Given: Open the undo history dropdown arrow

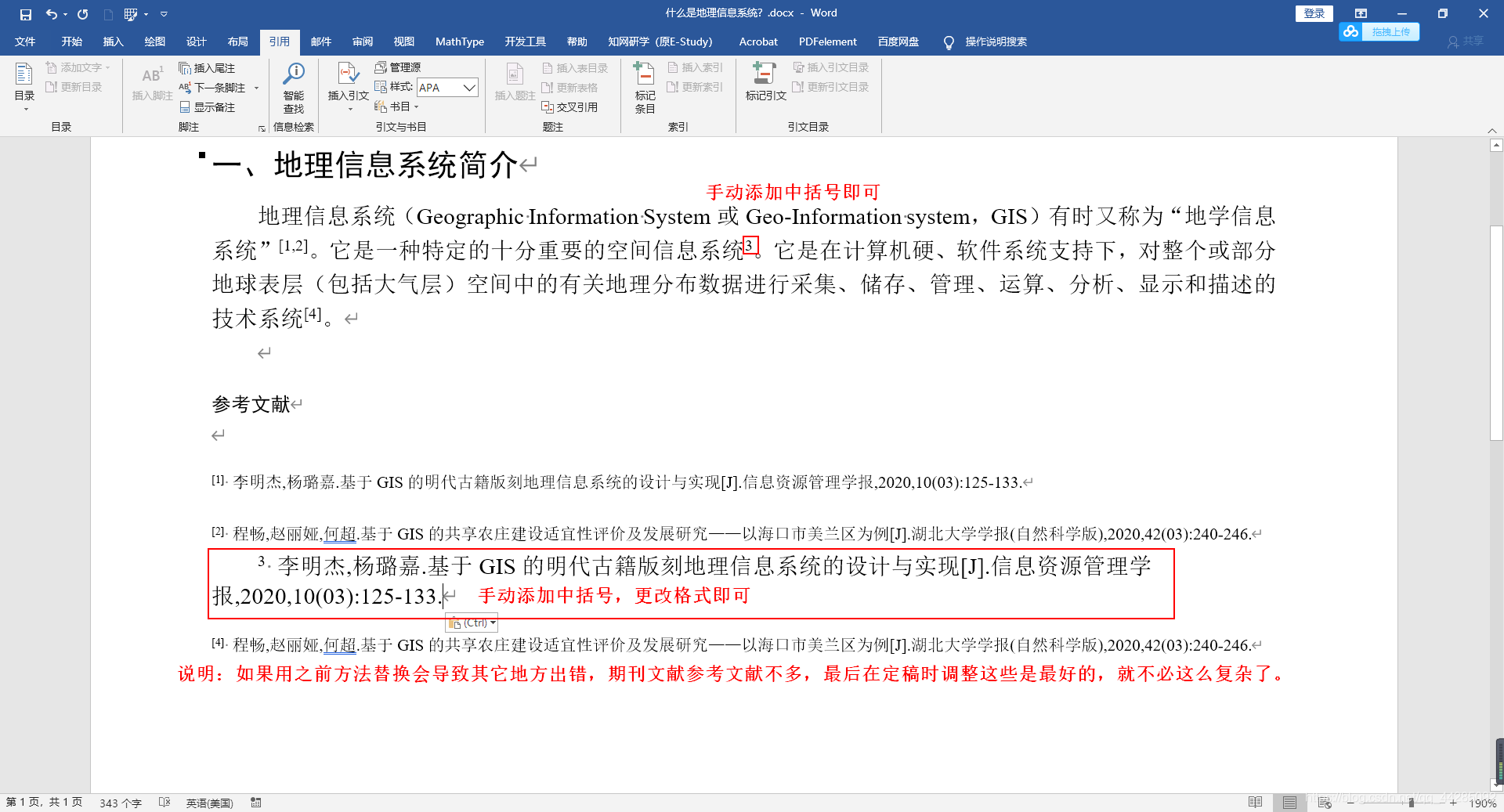Looking at the screenshot, I should [66, 14].
